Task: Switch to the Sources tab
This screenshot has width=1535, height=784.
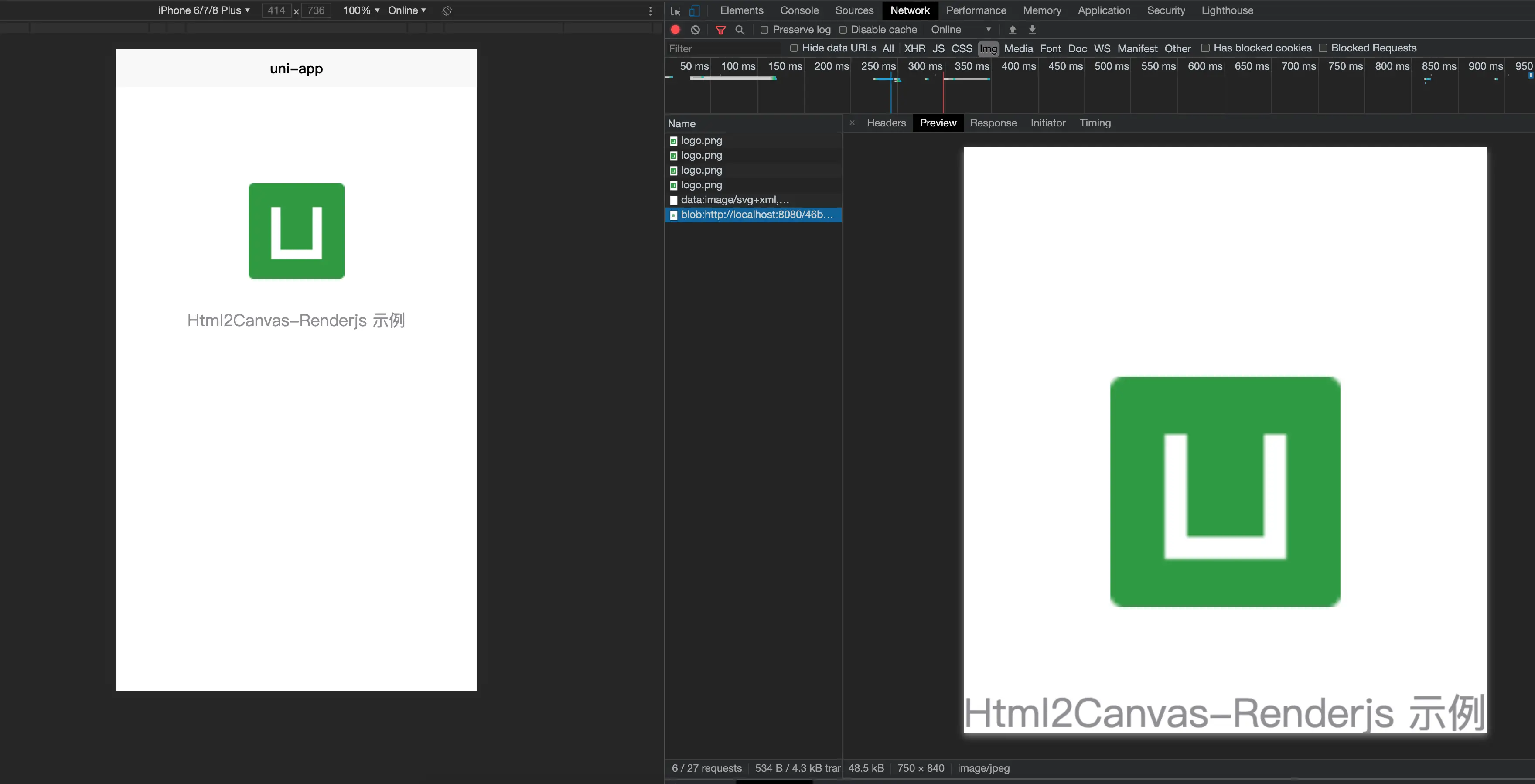Action: [x=854, y=11]
